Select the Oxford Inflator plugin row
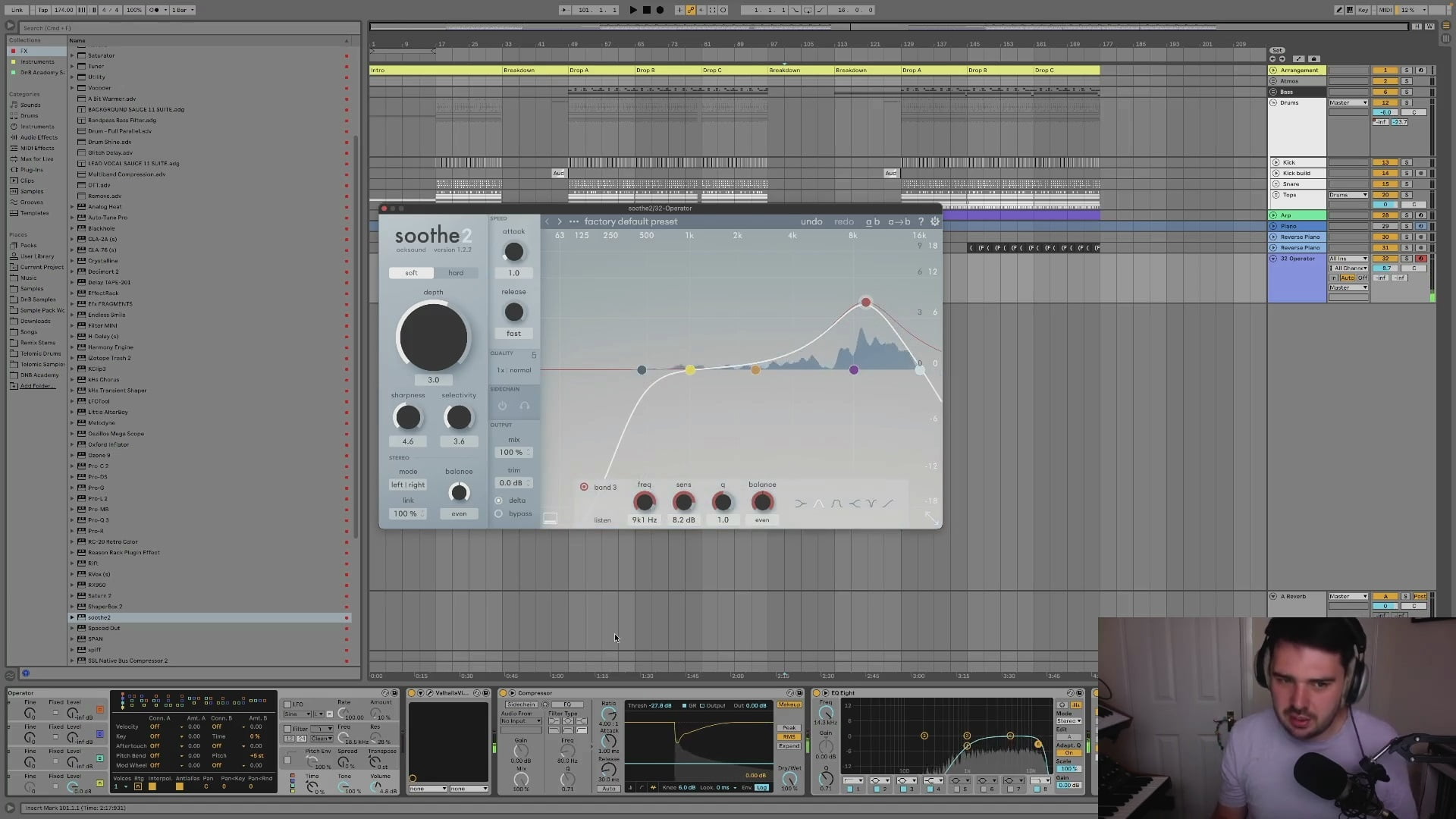Image resolution: width=1456 pixels, height=819 pixels. click(x=209, y=444)
